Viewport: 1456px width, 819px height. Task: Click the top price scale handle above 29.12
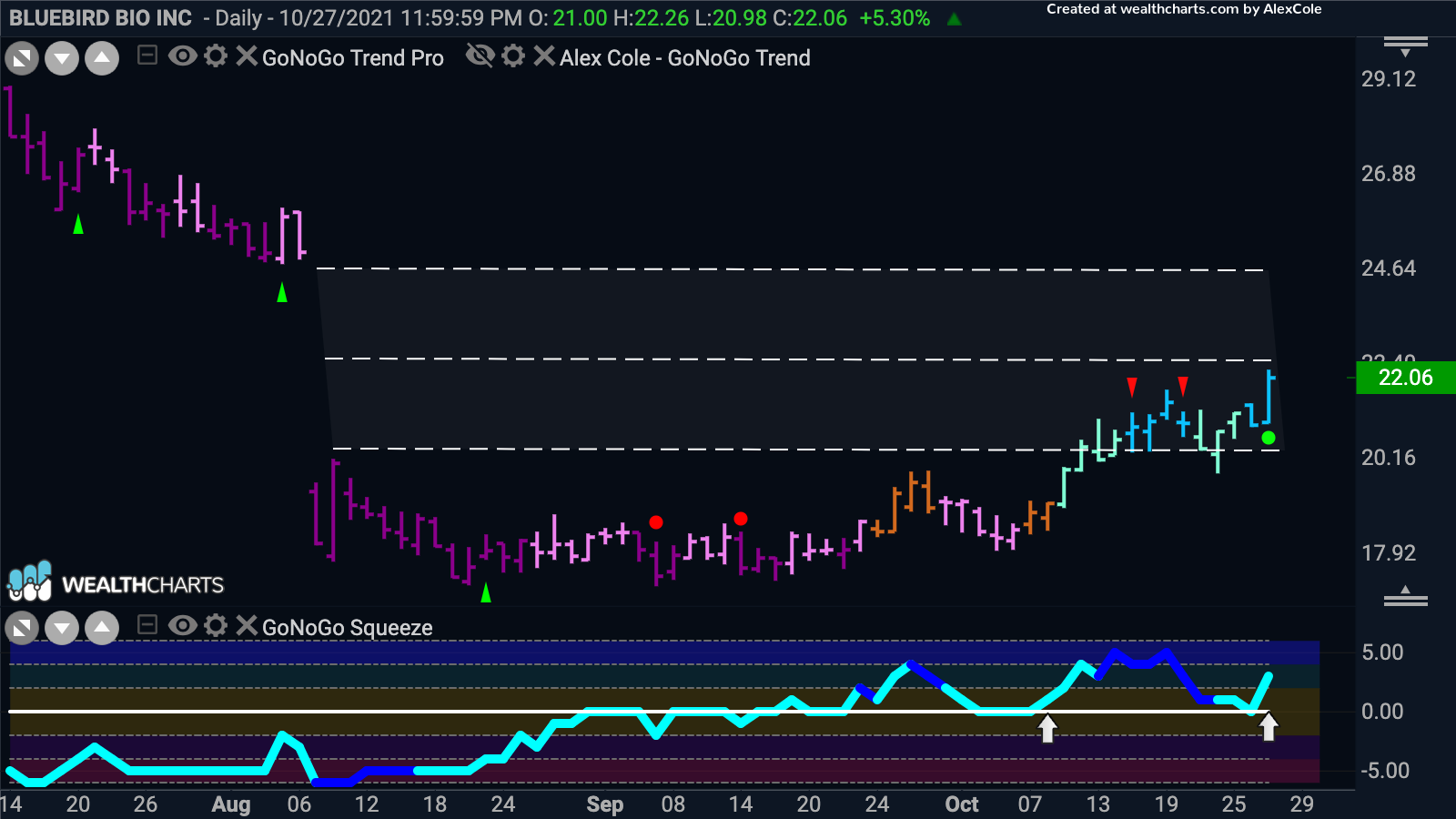pos(1405,45)
